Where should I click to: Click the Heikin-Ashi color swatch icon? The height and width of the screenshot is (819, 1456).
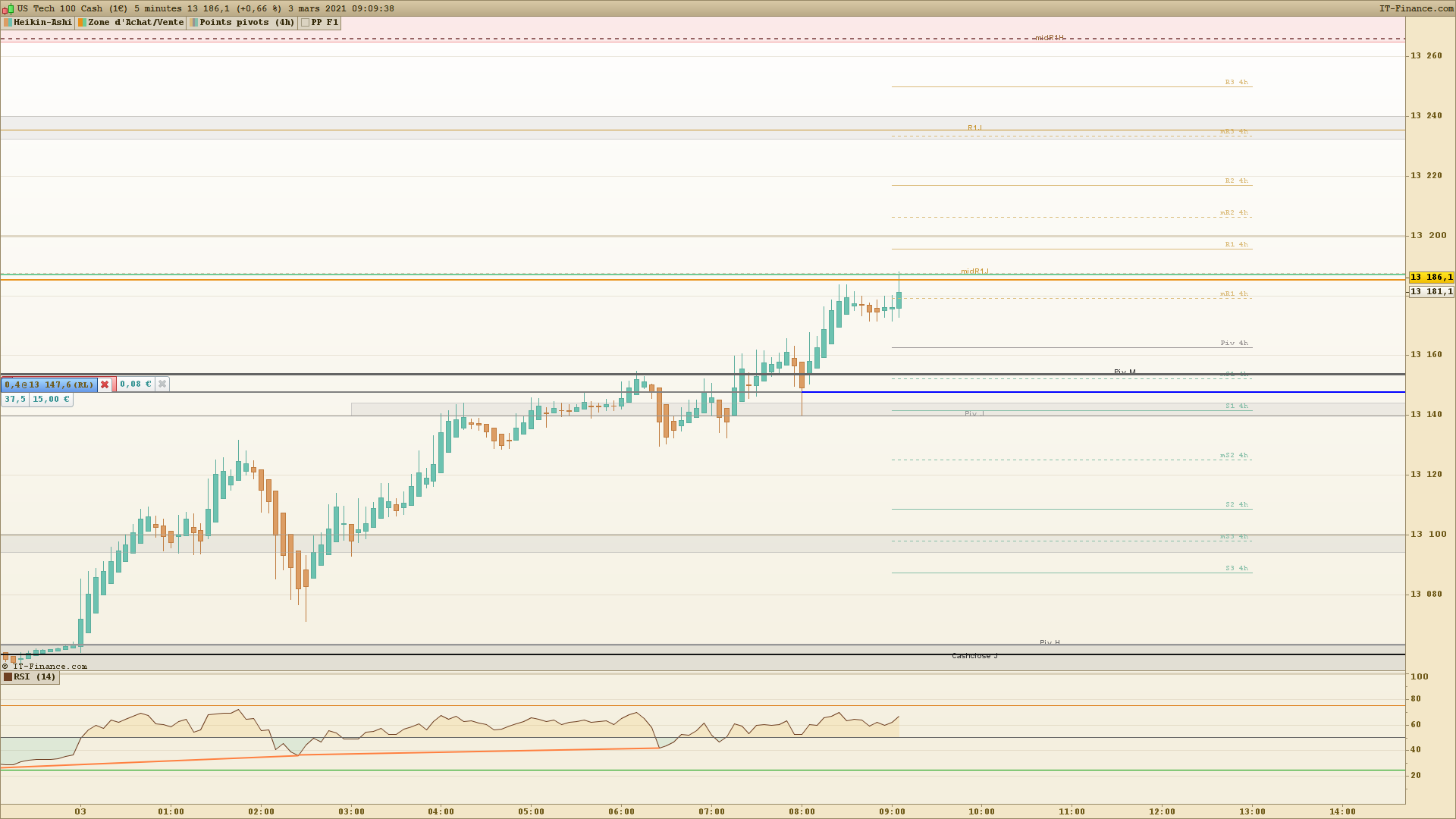(x=8, y=23)
